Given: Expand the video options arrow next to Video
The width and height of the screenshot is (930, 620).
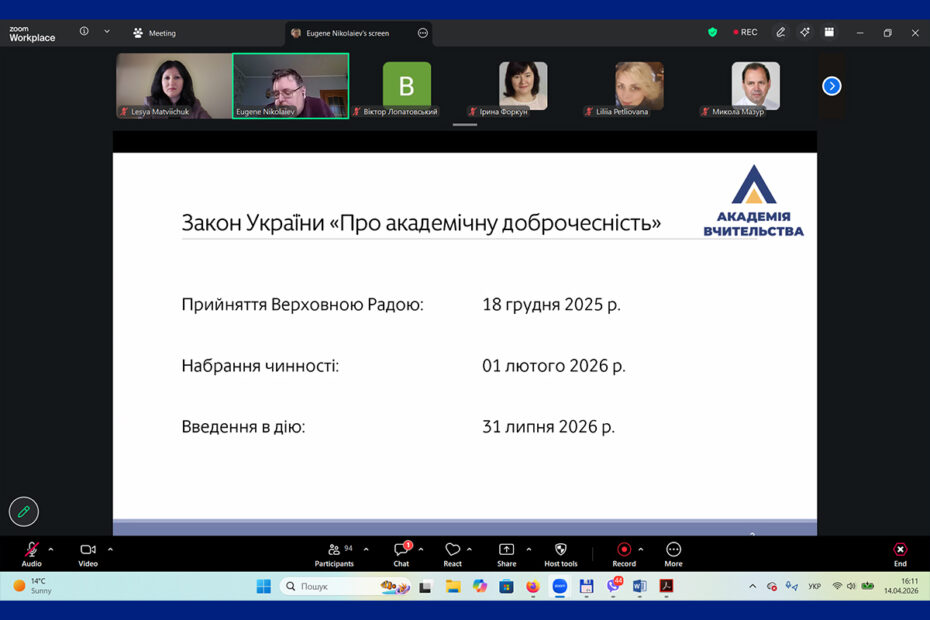Looking at the screenshot, I should 110,549.
